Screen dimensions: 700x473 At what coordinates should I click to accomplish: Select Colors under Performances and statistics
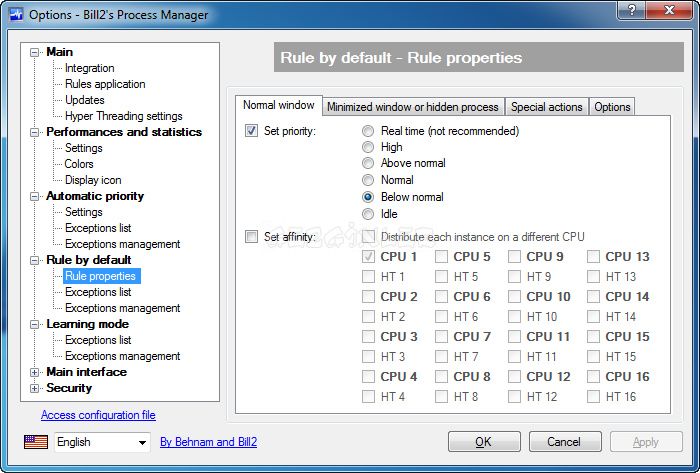click(x=79, y=164)
